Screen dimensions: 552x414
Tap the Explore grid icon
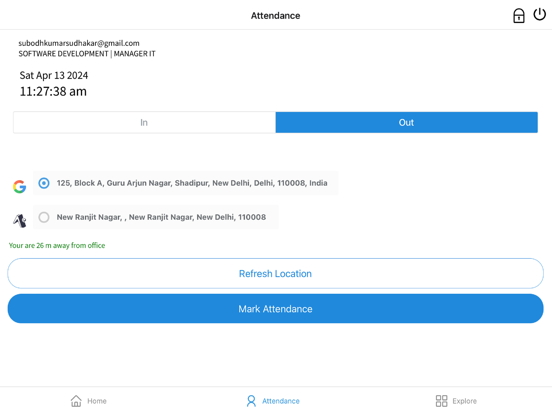click(x=441, y=401)
